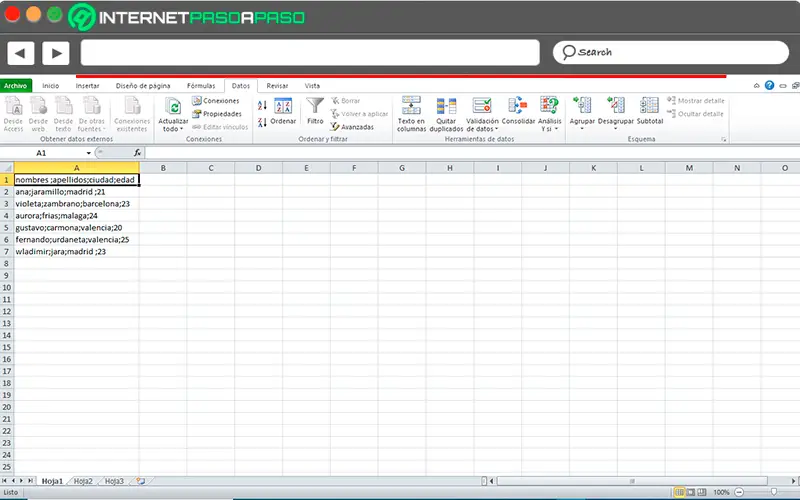The width and height of the screenshot is (800, 500).
Task: Click Editar vínculos
Action: pos(220,127)
